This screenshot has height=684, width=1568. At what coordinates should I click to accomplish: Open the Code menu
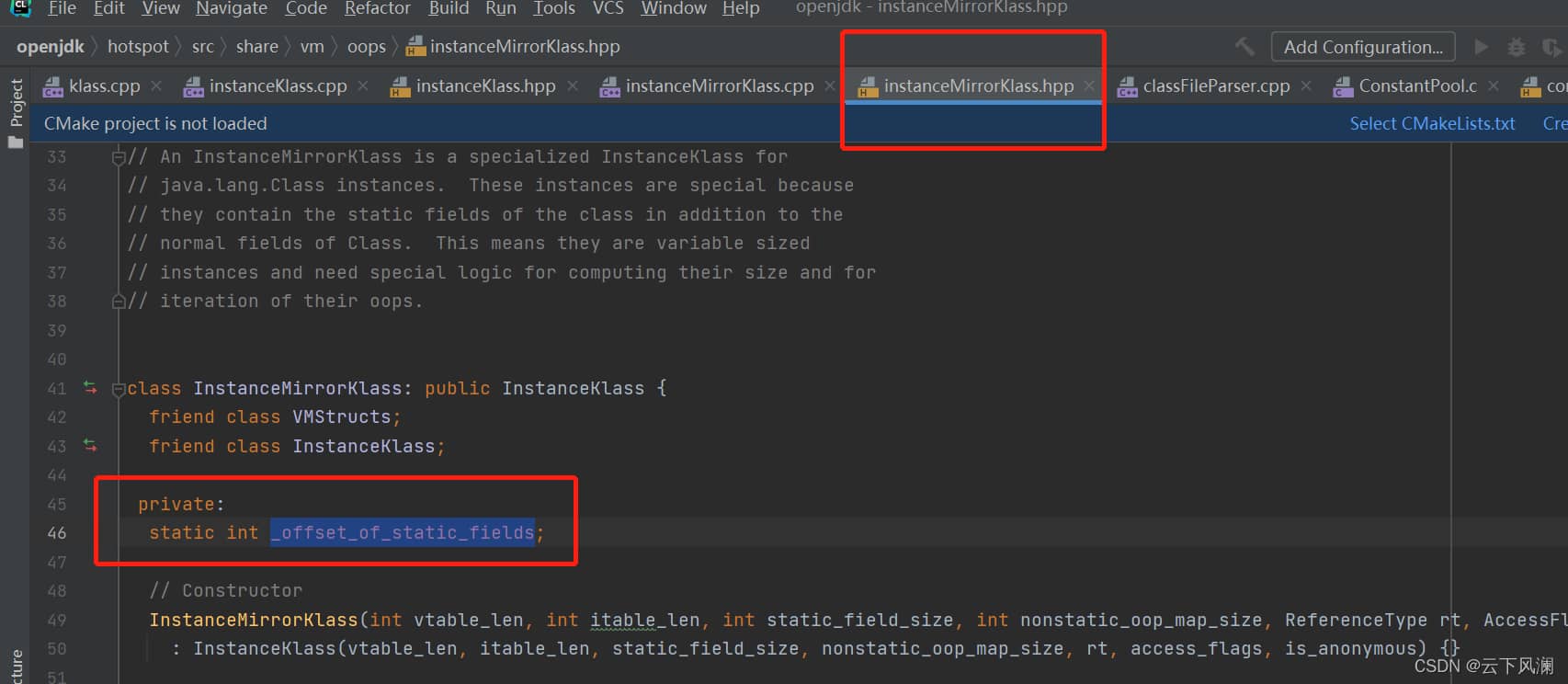coord(306,8)
